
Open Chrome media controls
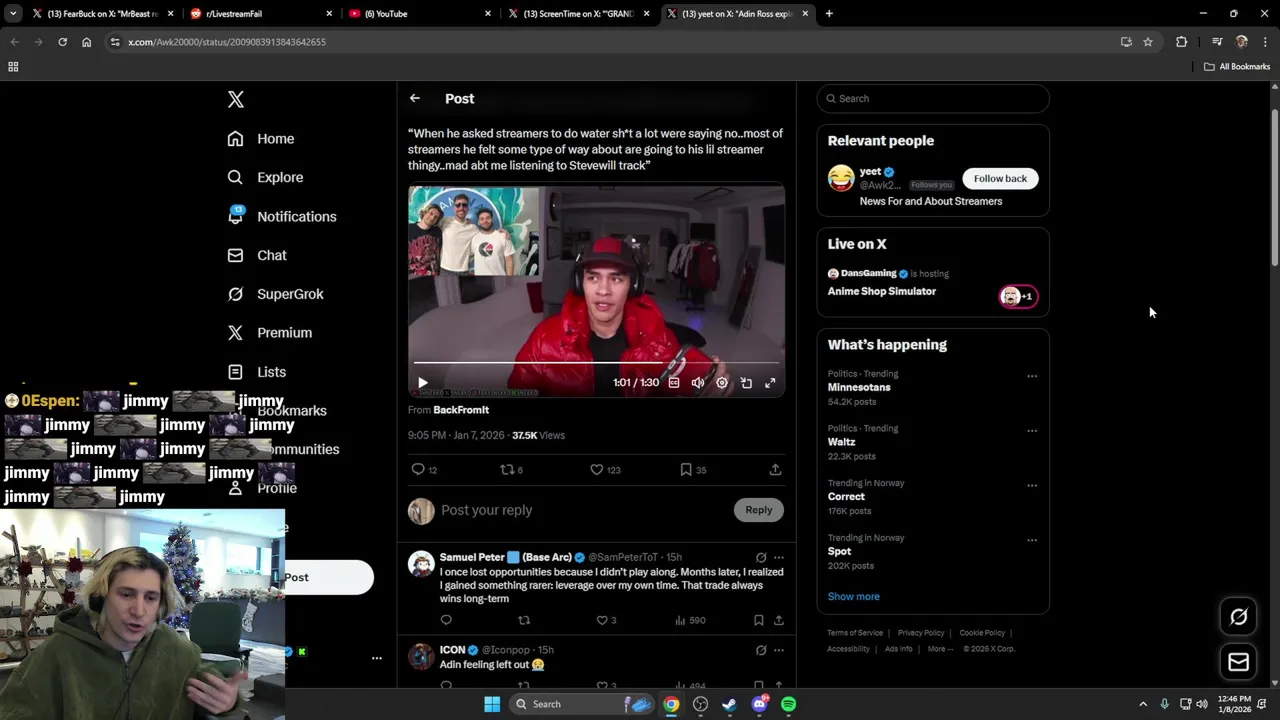(x=1217, y=42)
